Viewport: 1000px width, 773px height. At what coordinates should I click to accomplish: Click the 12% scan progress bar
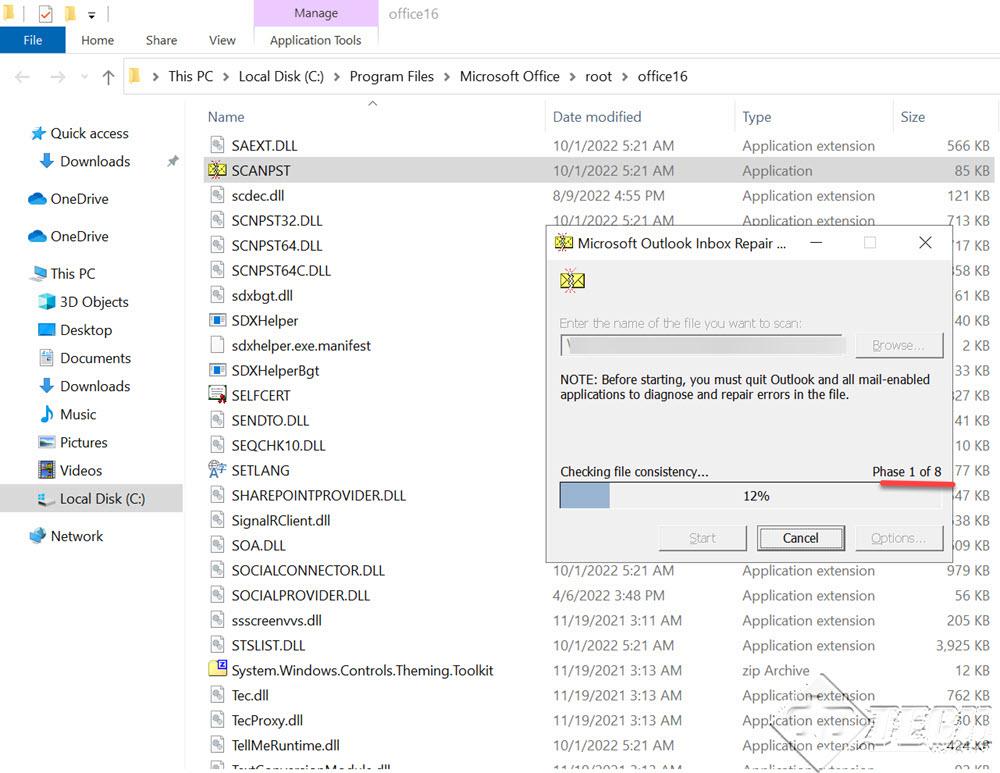click(x=750, y=496)
